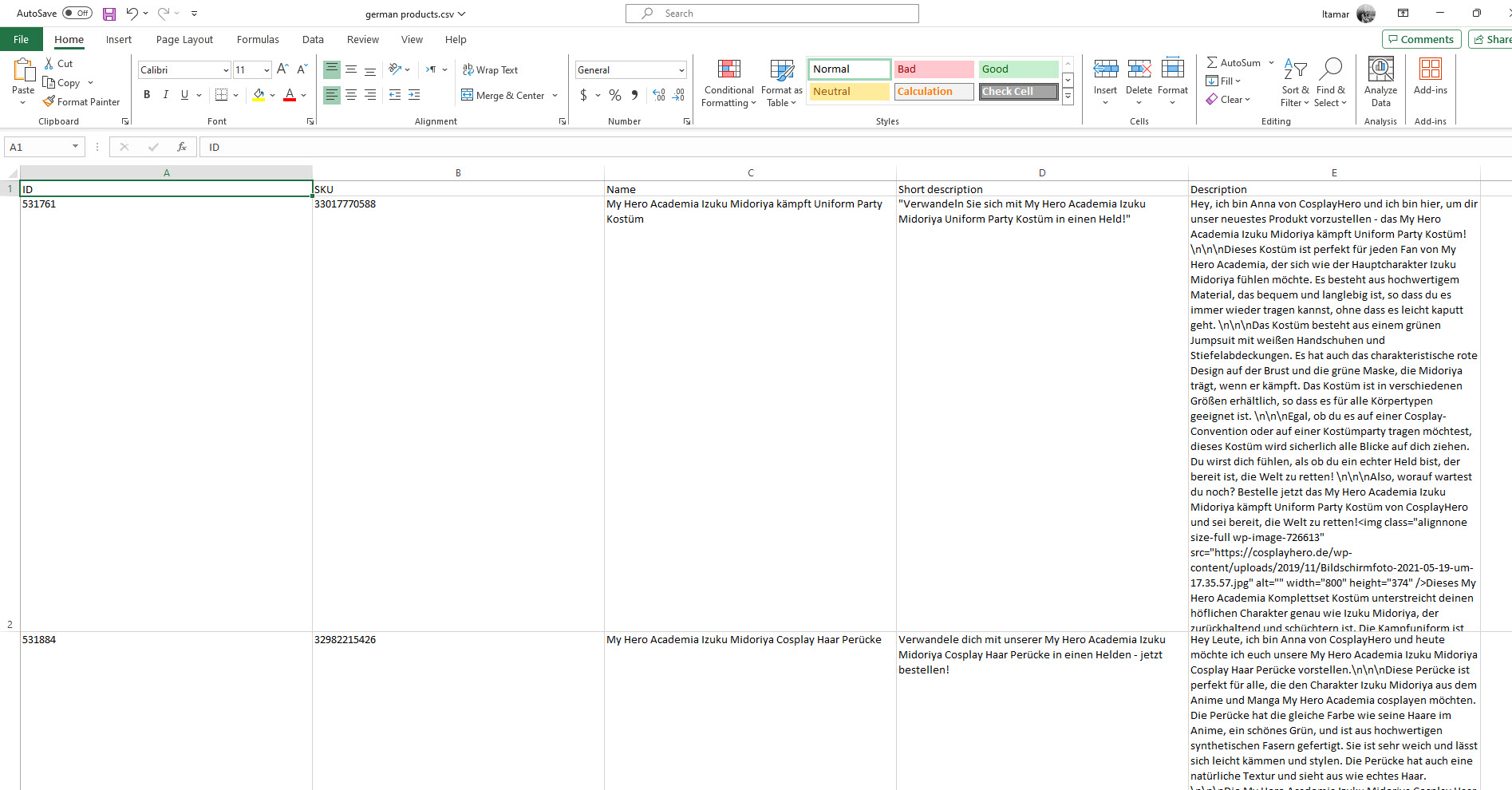Click the Paste clipboard icon
This screenshot has height=790, width=1512.
click(24, 70)
